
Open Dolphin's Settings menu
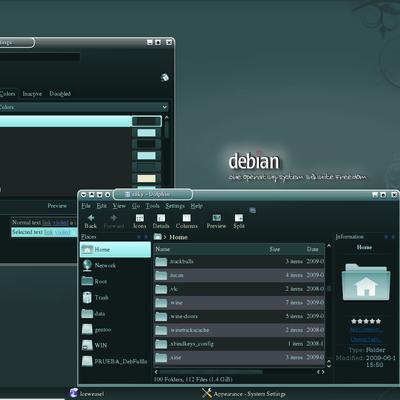[175, 206]
